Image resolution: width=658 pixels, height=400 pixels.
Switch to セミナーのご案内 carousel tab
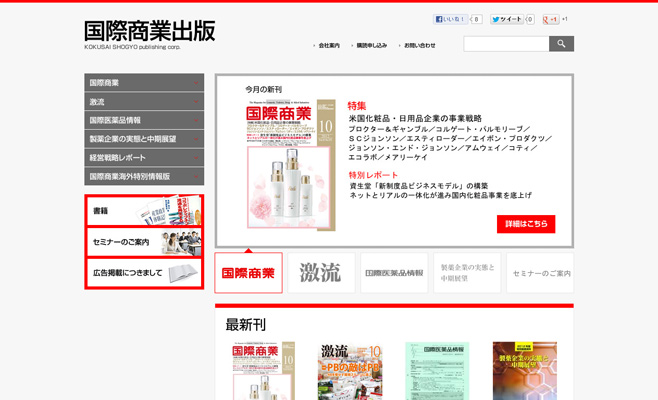point(540,273)
